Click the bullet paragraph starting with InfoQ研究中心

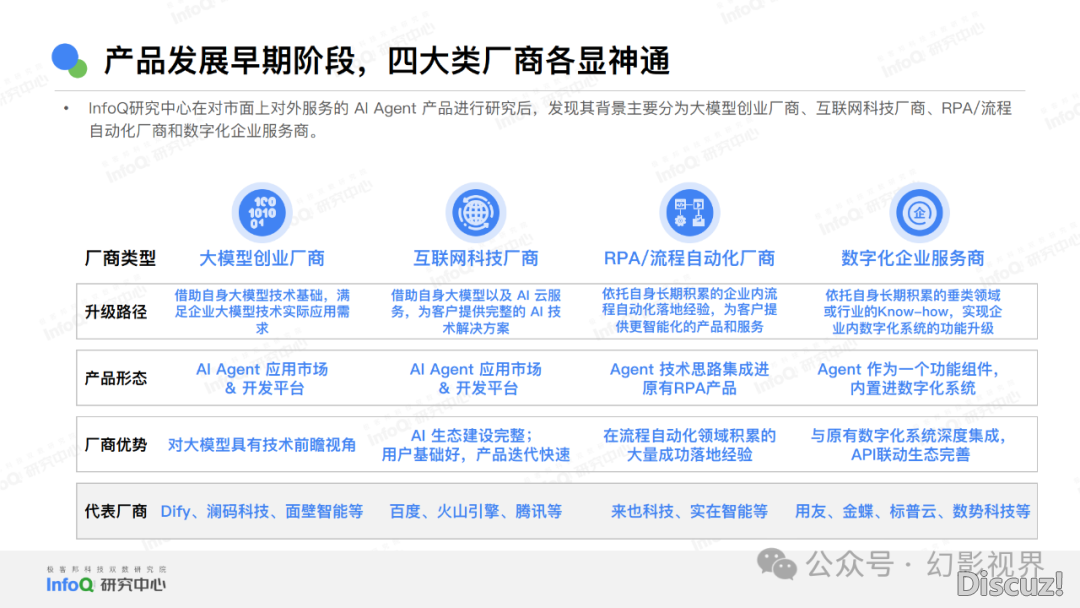pyautogui.click(x=550, y=119)
